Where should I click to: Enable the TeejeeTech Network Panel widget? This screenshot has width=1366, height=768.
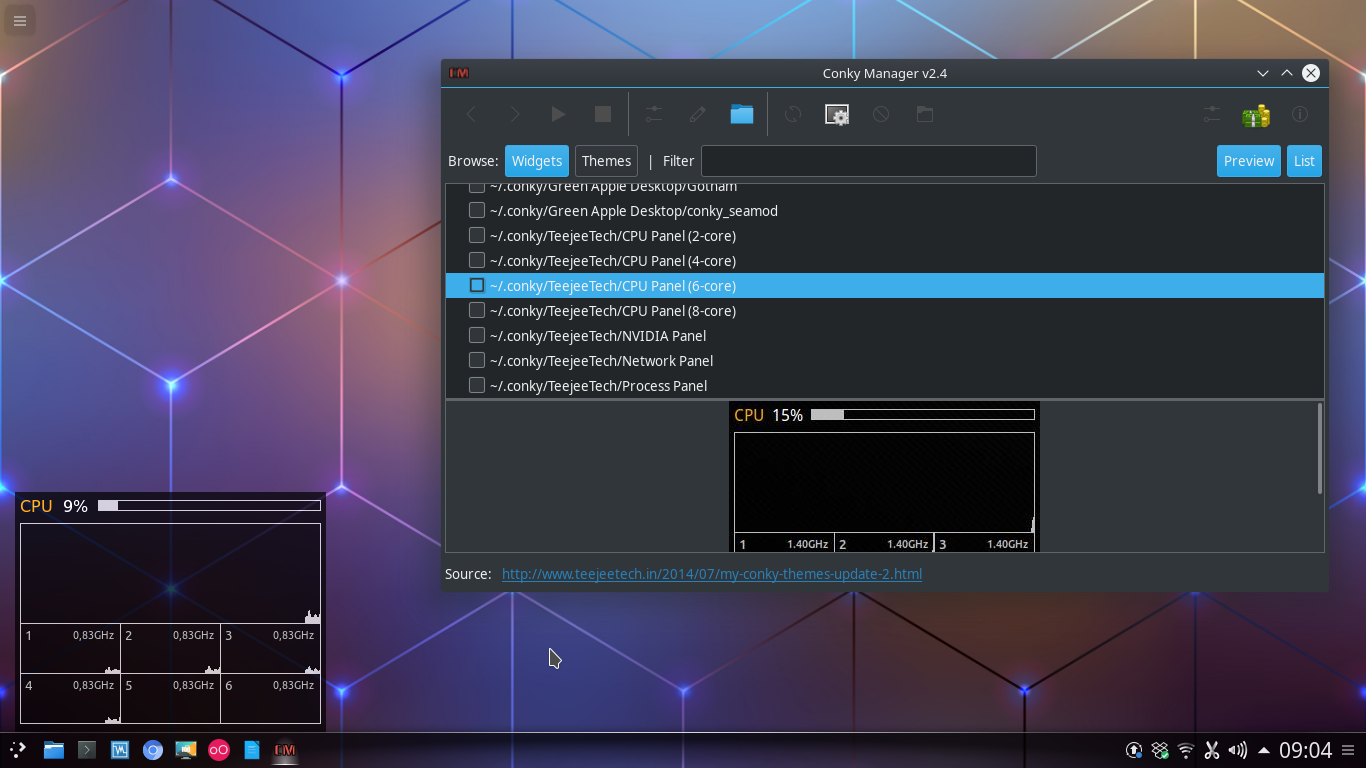[477, 360]
